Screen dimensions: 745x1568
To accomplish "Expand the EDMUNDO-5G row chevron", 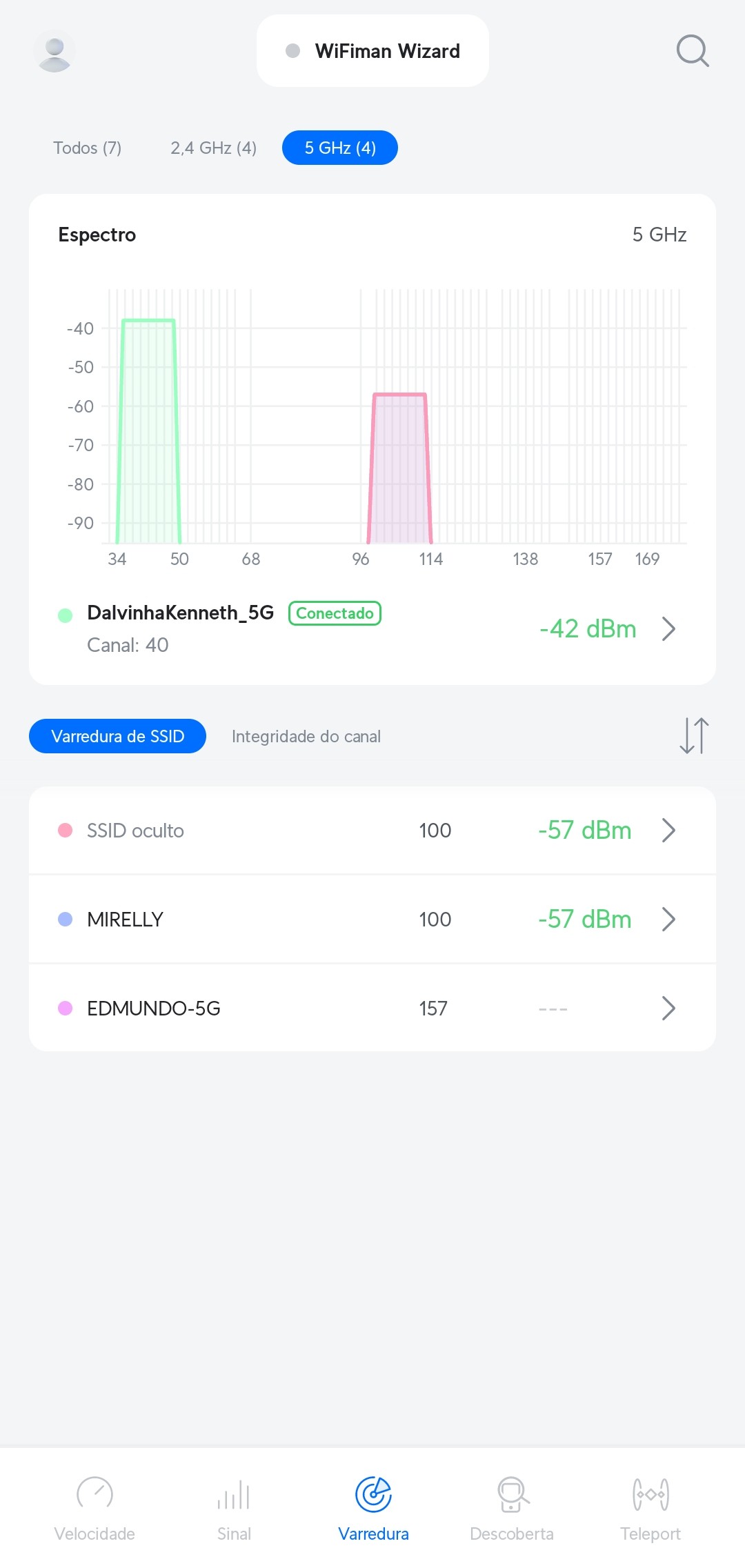I will [x=668, y=1008].
